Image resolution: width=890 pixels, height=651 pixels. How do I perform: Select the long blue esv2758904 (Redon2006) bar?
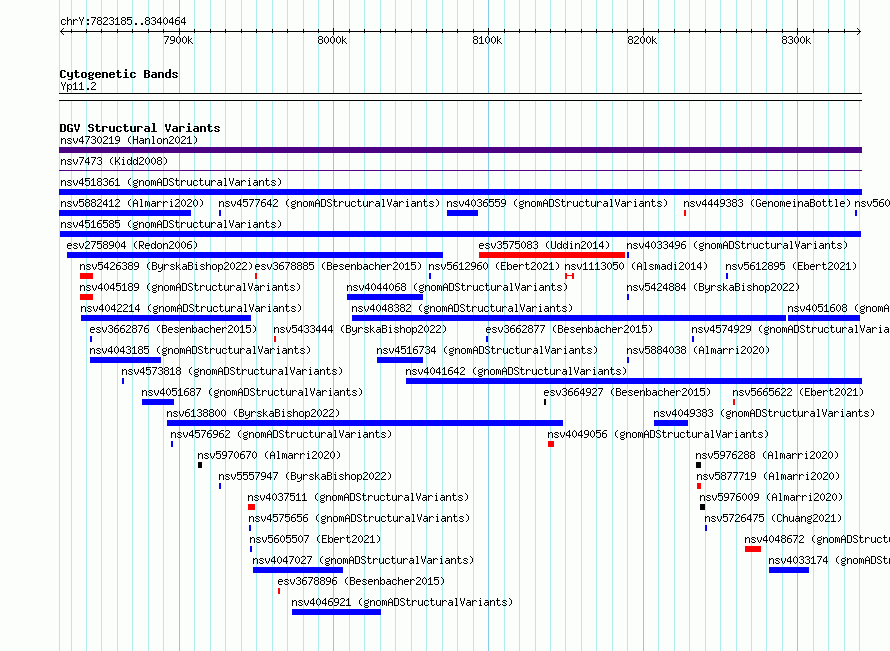pyautogui.click(x=255, y=255)
